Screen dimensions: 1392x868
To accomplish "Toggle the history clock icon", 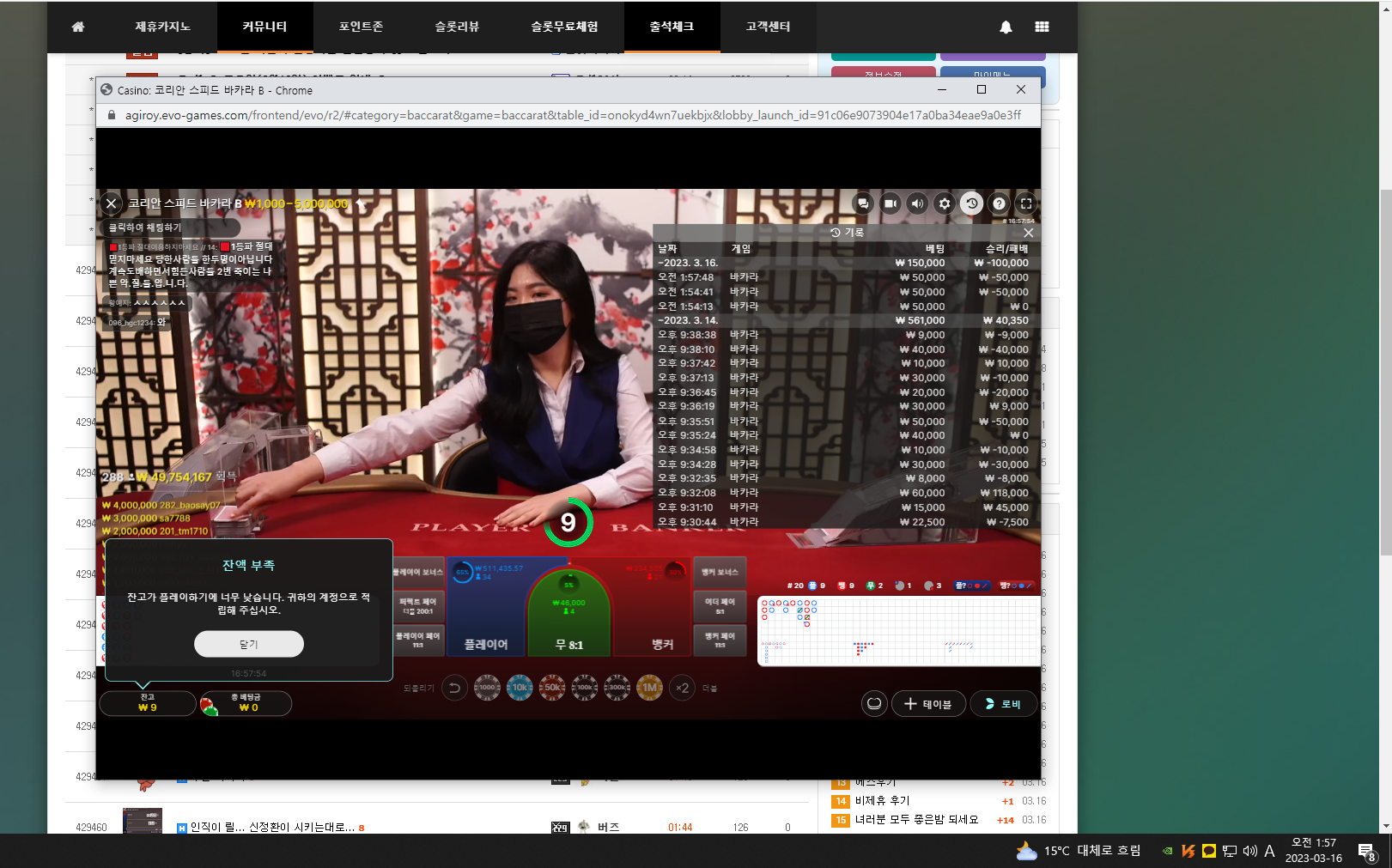I will 971,203.
